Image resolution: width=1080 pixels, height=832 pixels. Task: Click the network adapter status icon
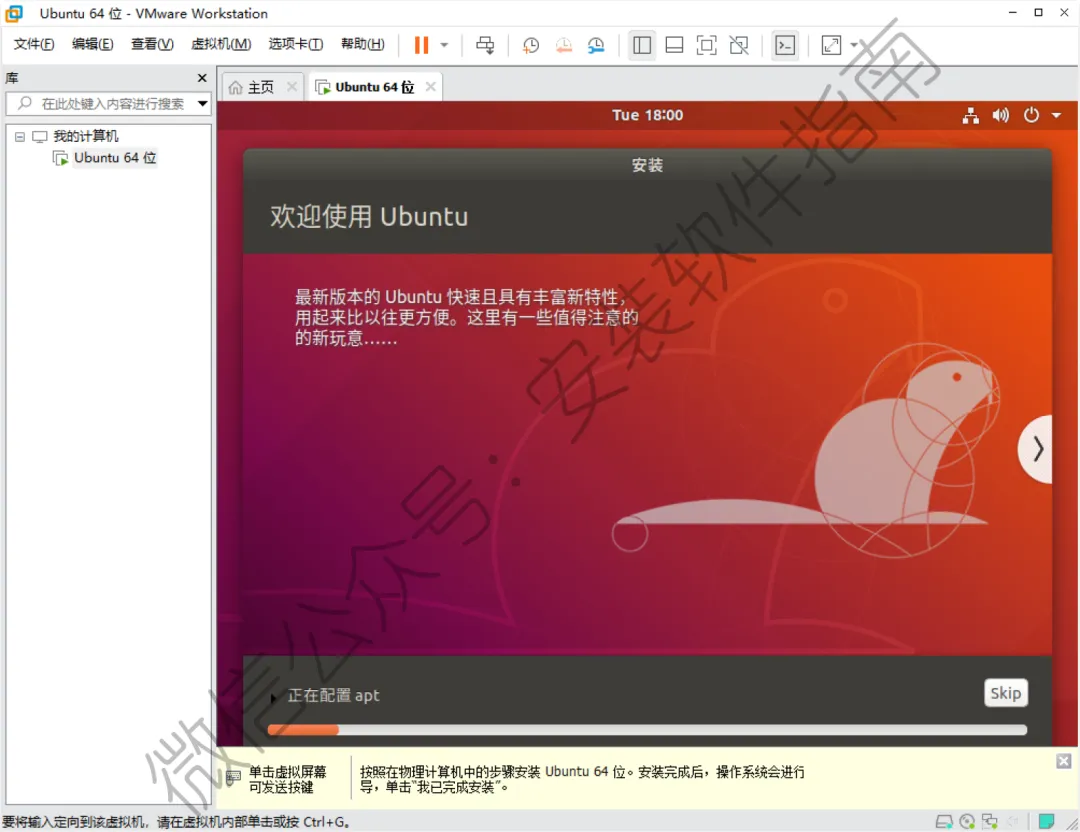tap(990, 821)
